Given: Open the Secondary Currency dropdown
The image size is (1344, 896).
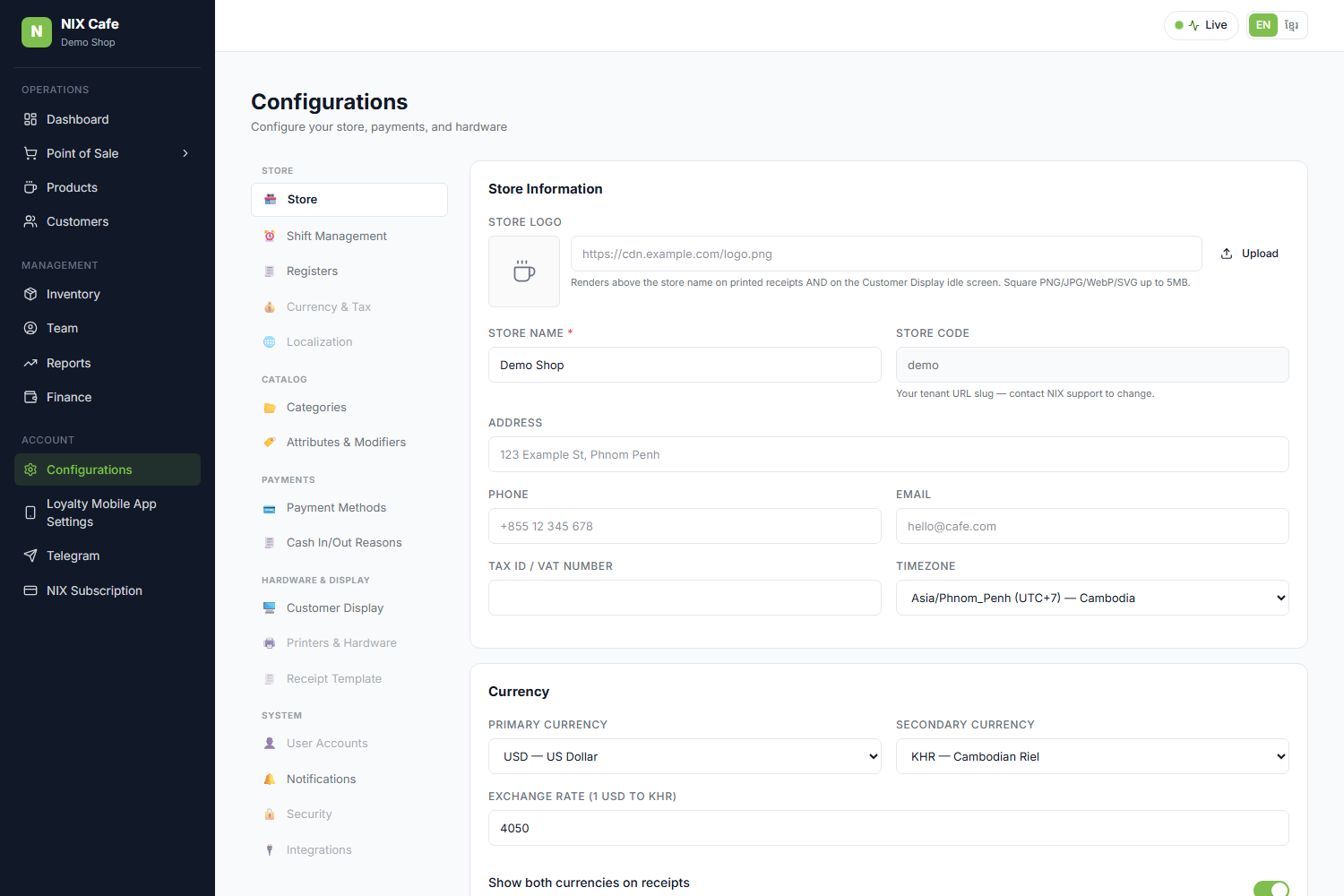Looking at the screenshot, I should click(x=1092, y=756).
